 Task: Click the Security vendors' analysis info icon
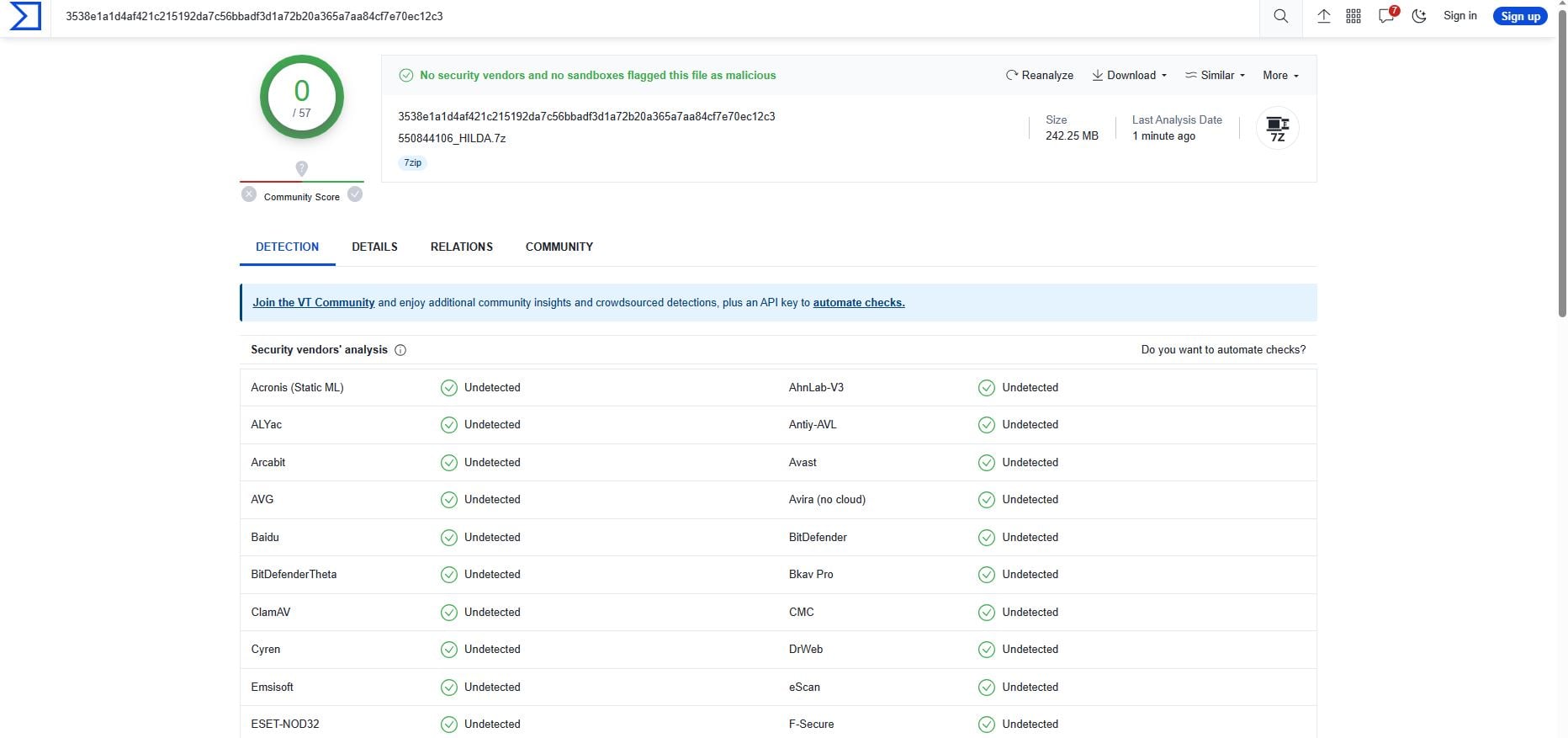pyautogui.click(x=400, y=350)
